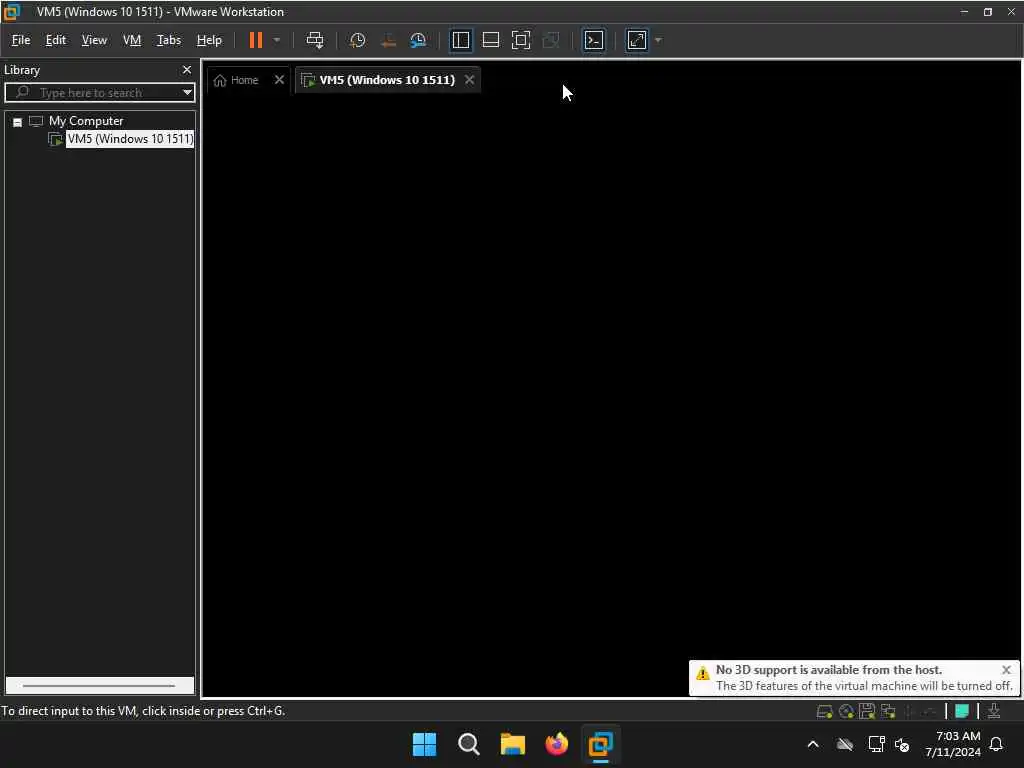Screen dimensions: 1024x768
Task: Click the hard disk status bar icon
Action: coord(824,712)
